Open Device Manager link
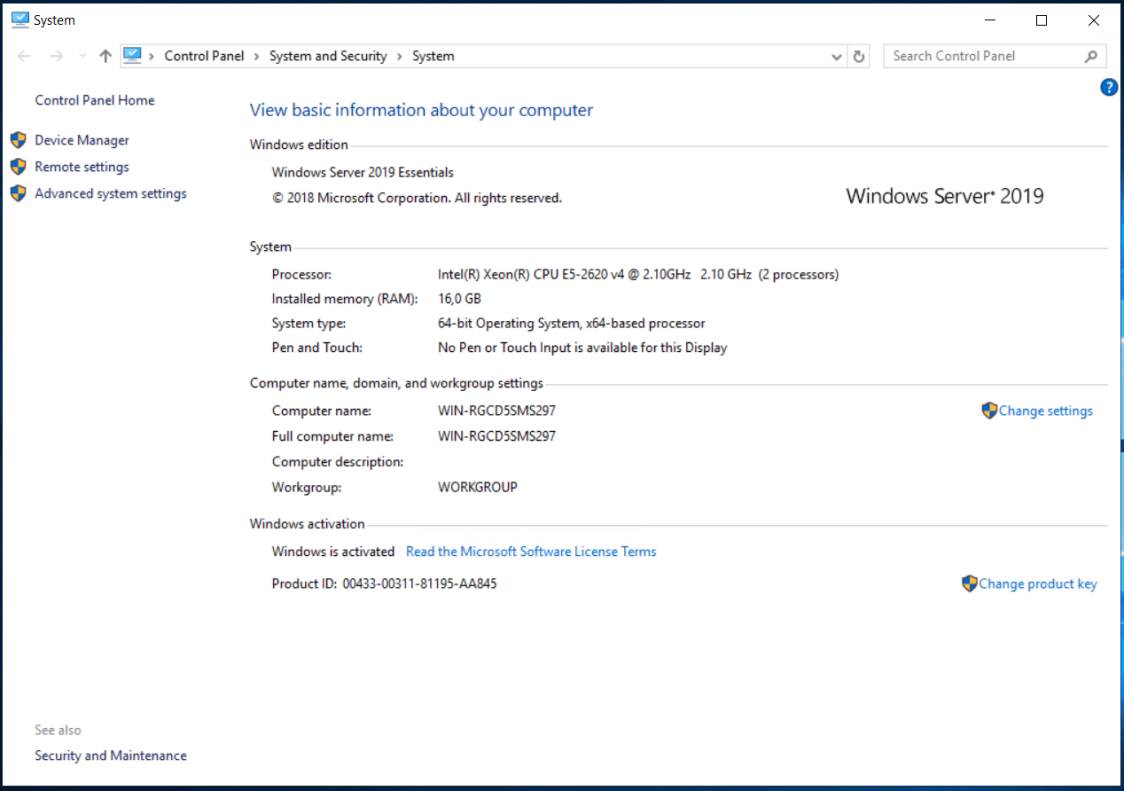This screenshot has height=791, width=1124. (82, 141)
